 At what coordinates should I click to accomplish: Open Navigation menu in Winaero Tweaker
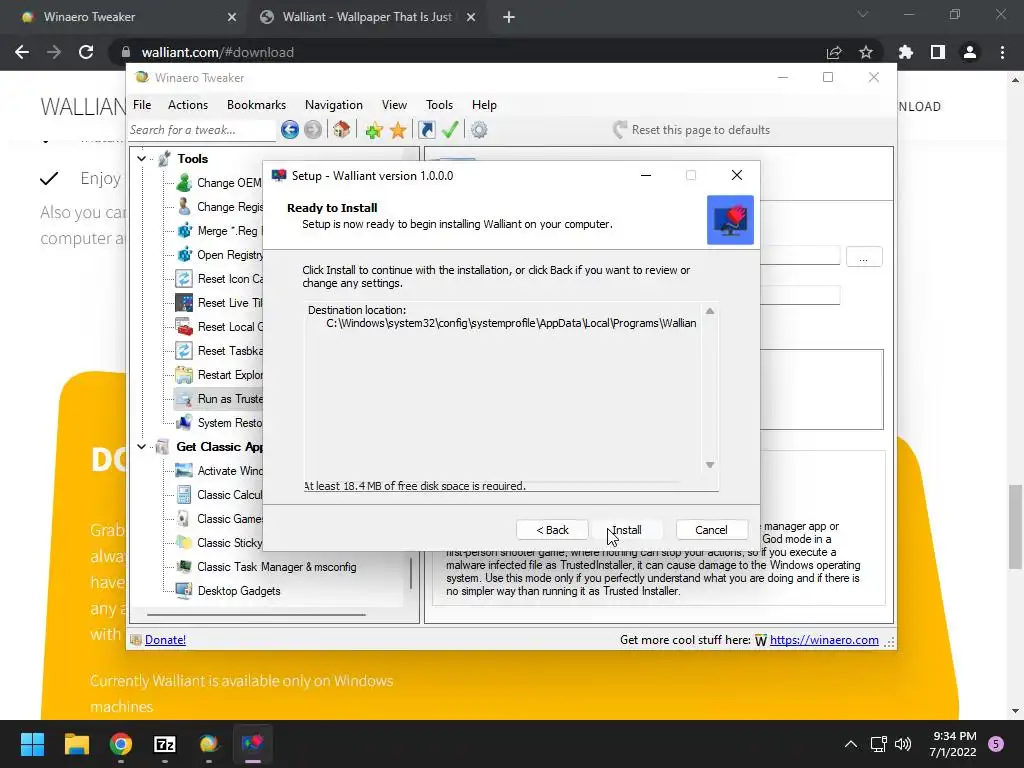coord(334,104)
